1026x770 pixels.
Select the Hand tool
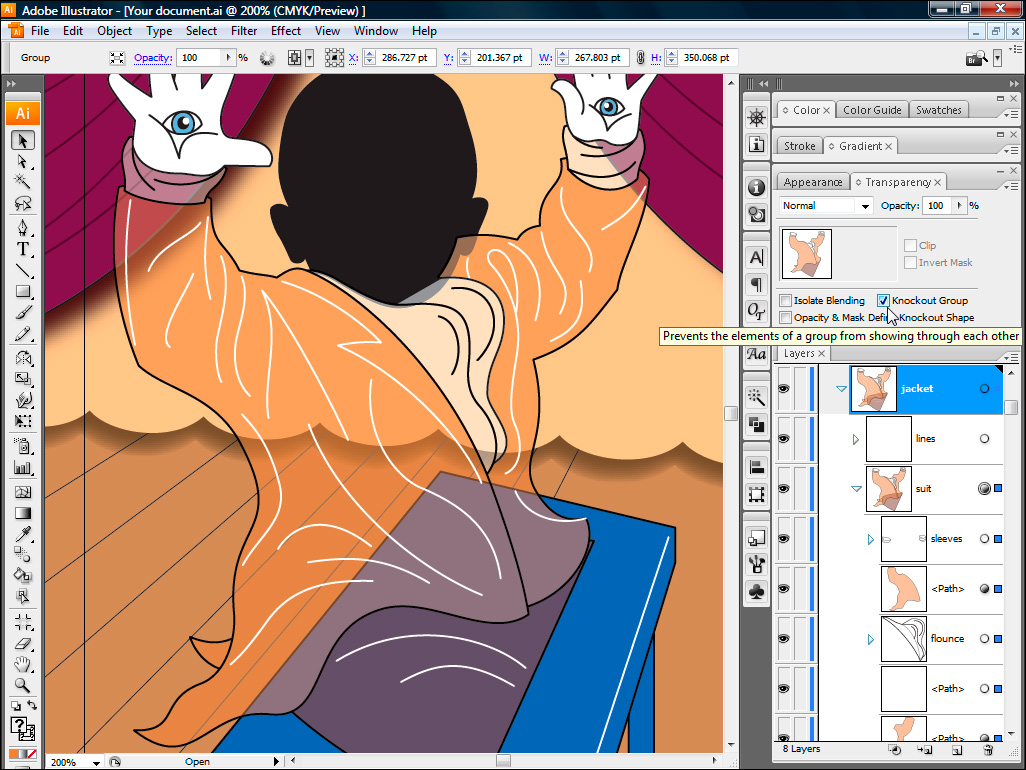coord(23,664)
